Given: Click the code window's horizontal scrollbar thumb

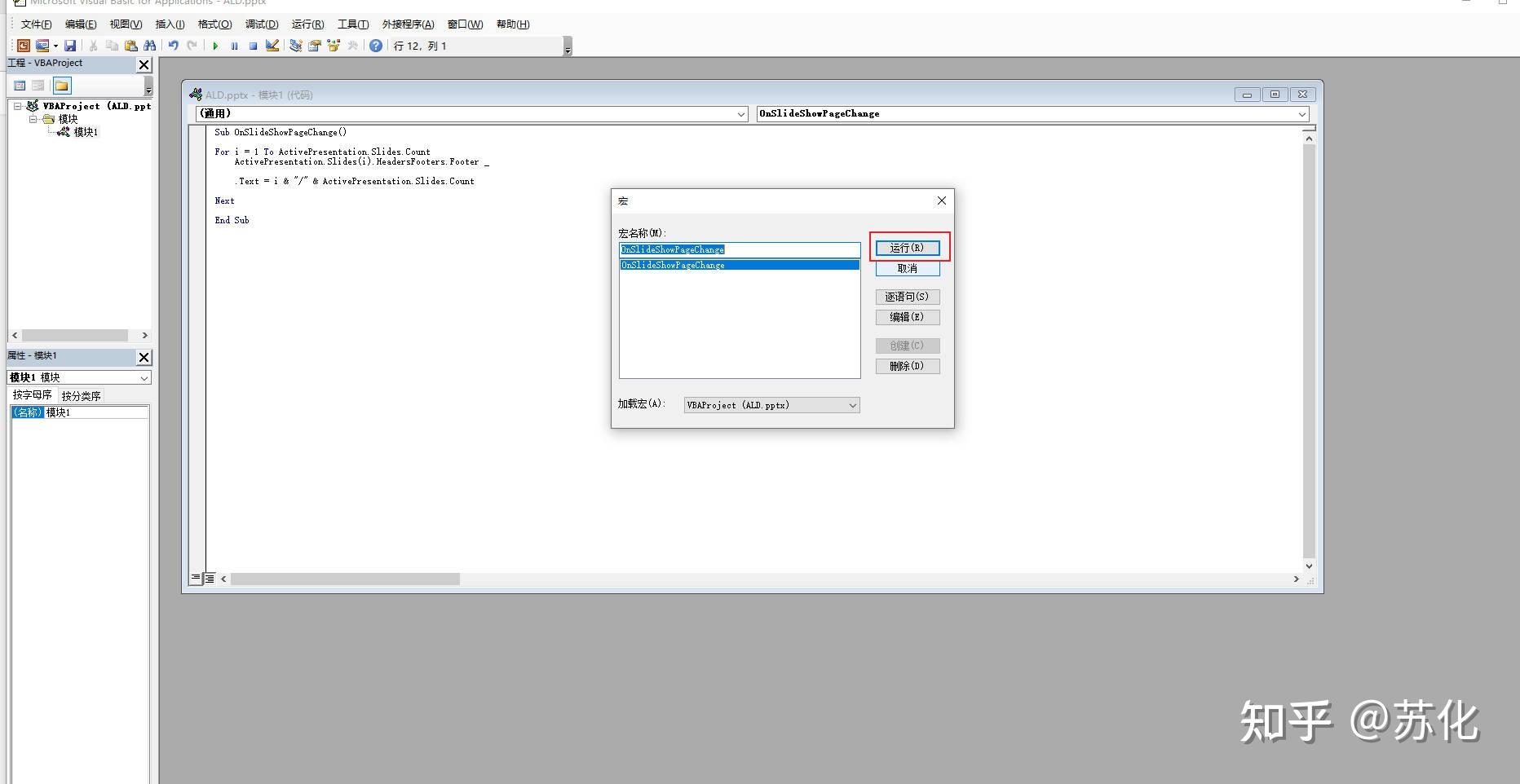Looking at the screenshot, I should 345,579.
